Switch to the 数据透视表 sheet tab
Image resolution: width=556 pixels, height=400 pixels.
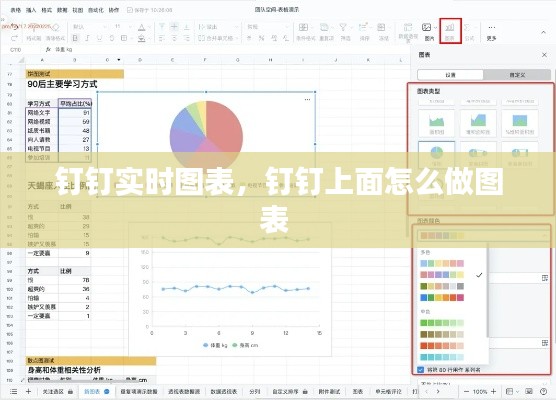(x=223, y=391)
